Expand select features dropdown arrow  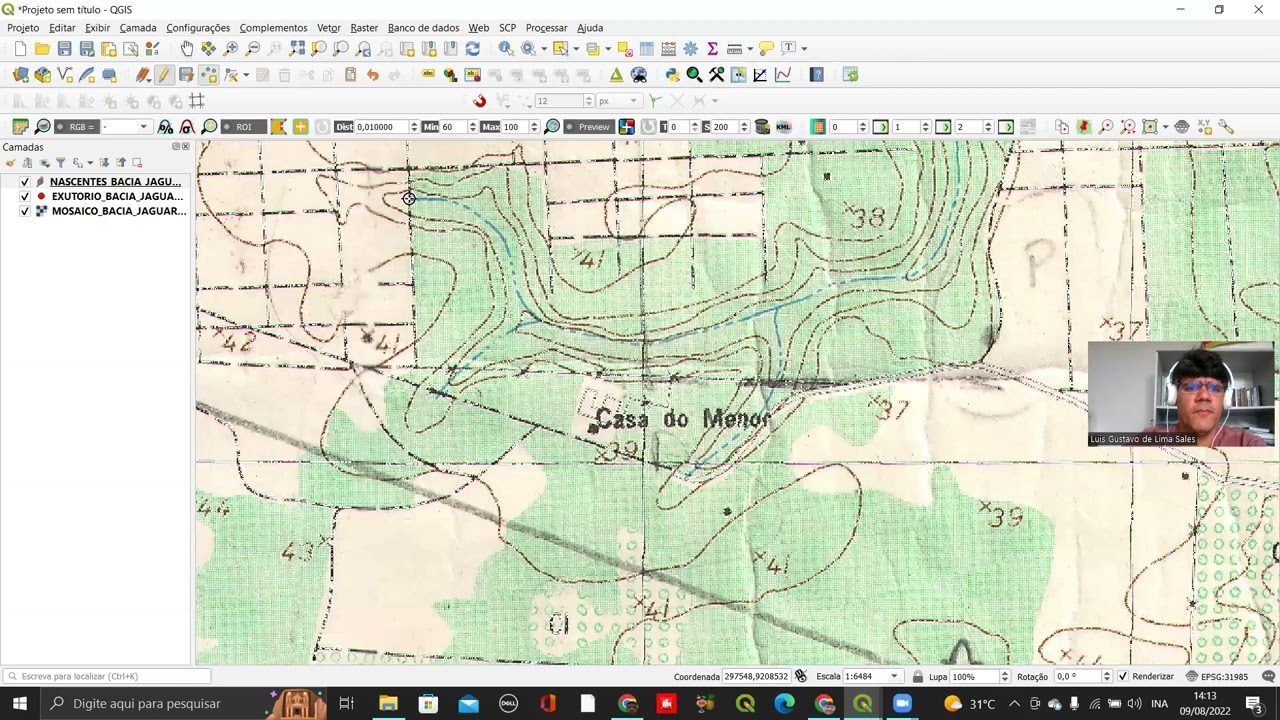[577, 48]
